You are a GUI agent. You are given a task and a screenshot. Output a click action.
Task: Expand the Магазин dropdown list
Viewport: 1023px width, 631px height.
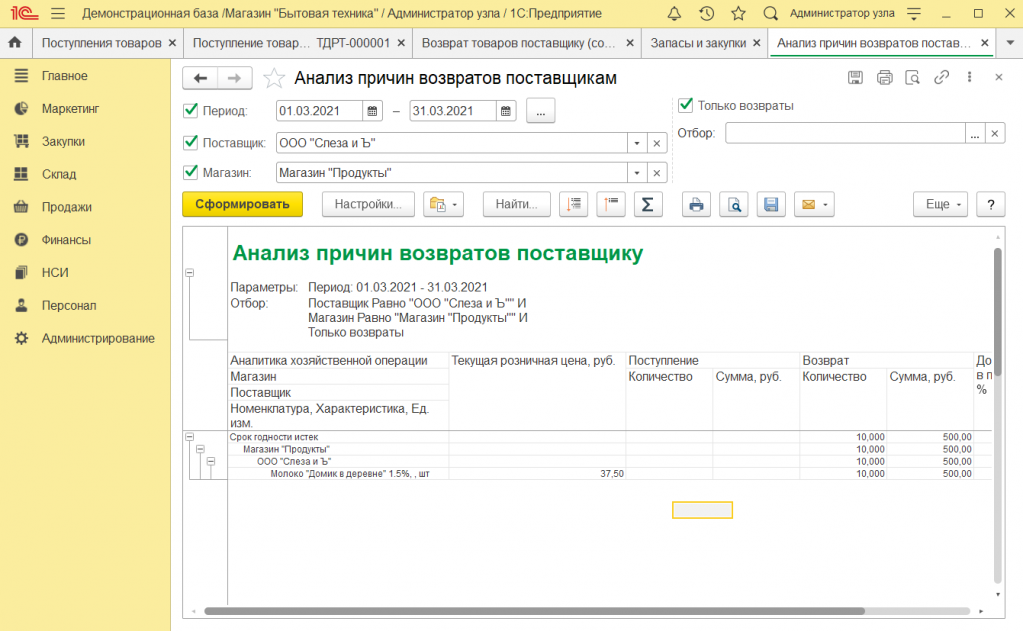point(637,173)
